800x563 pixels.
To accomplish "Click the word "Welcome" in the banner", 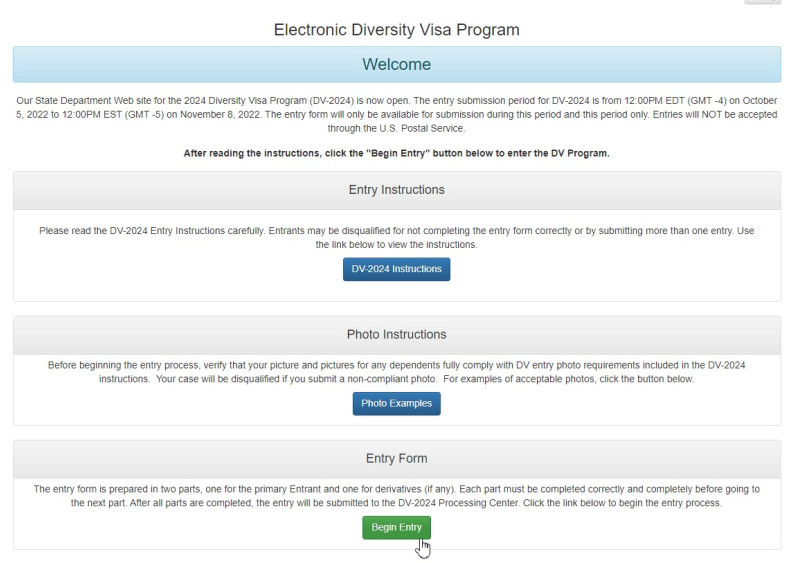I will pos(396,64).
